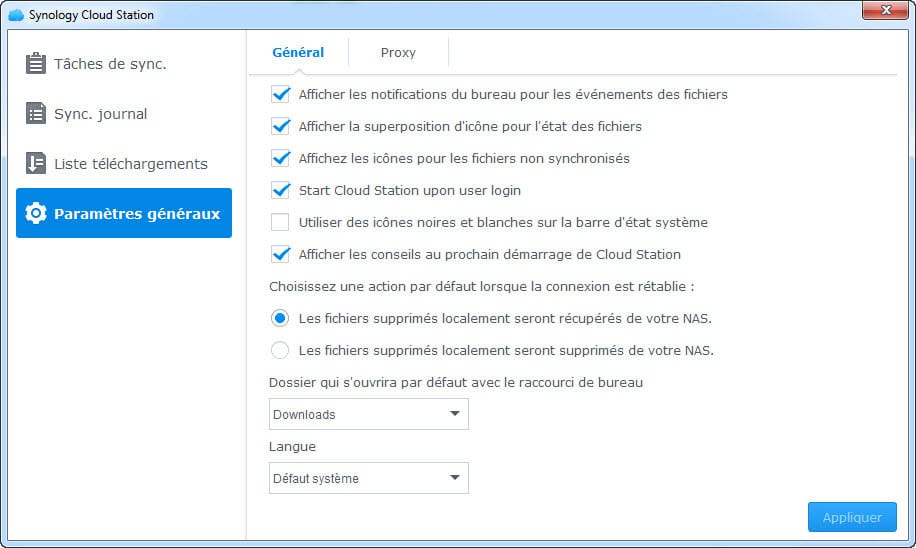Click the Synology Cloud Station cloud icon
This screenshot has height=548, width=916.
coord(16,15)
